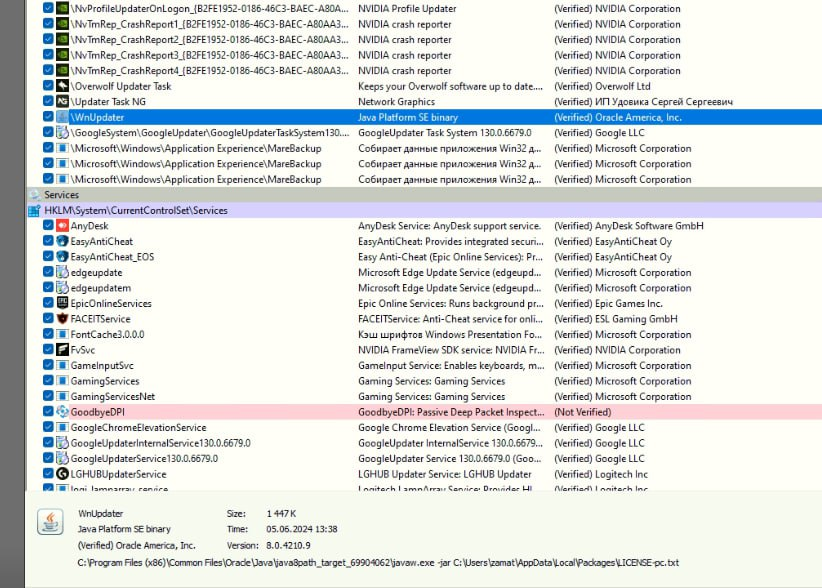Image resolution: width=822 pixels, height=588 pixels.
Task: Disable the LGHUBUpdaterService checkbox
Action: [x=48, y=474]
